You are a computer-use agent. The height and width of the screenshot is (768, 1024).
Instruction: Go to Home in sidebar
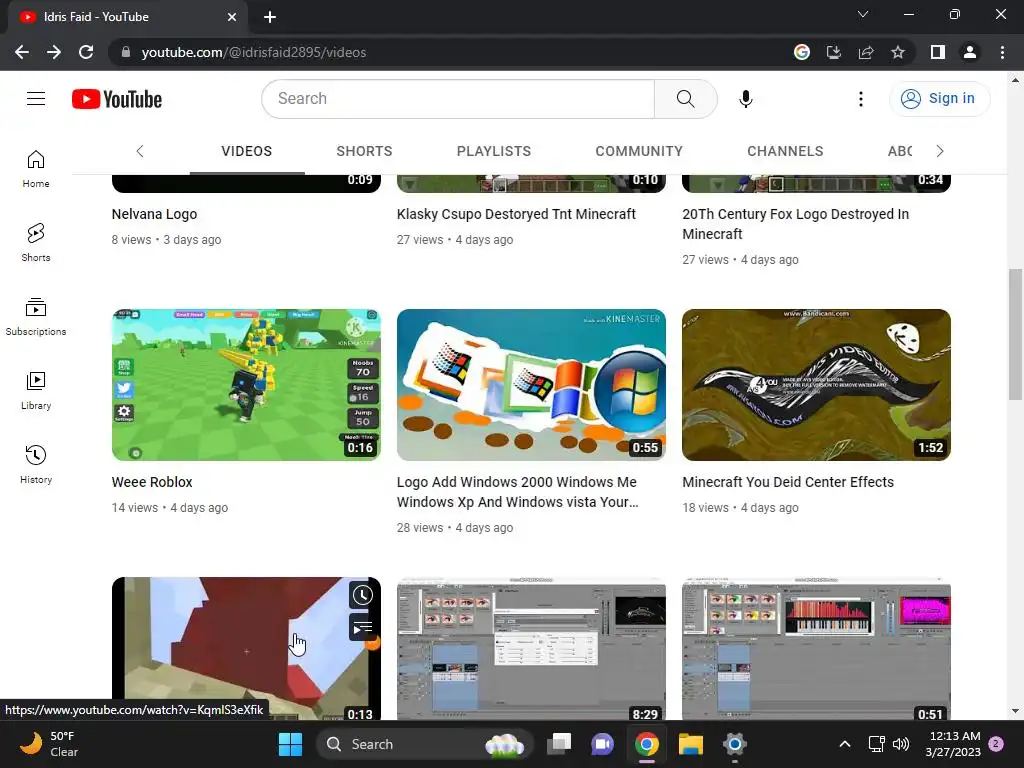pos(36,168)
